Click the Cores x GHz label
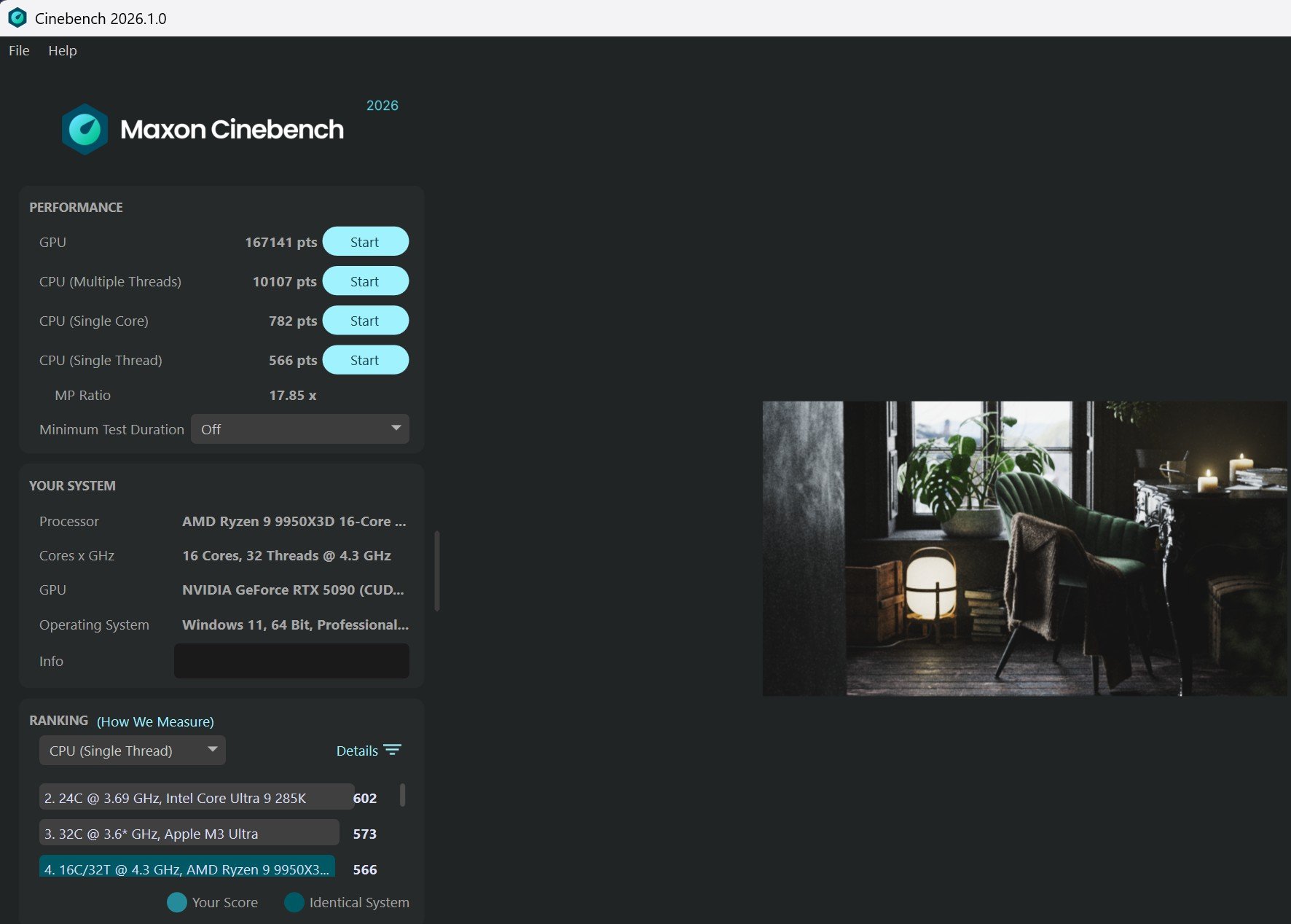The image size is (1291, 924). point(76,555)
